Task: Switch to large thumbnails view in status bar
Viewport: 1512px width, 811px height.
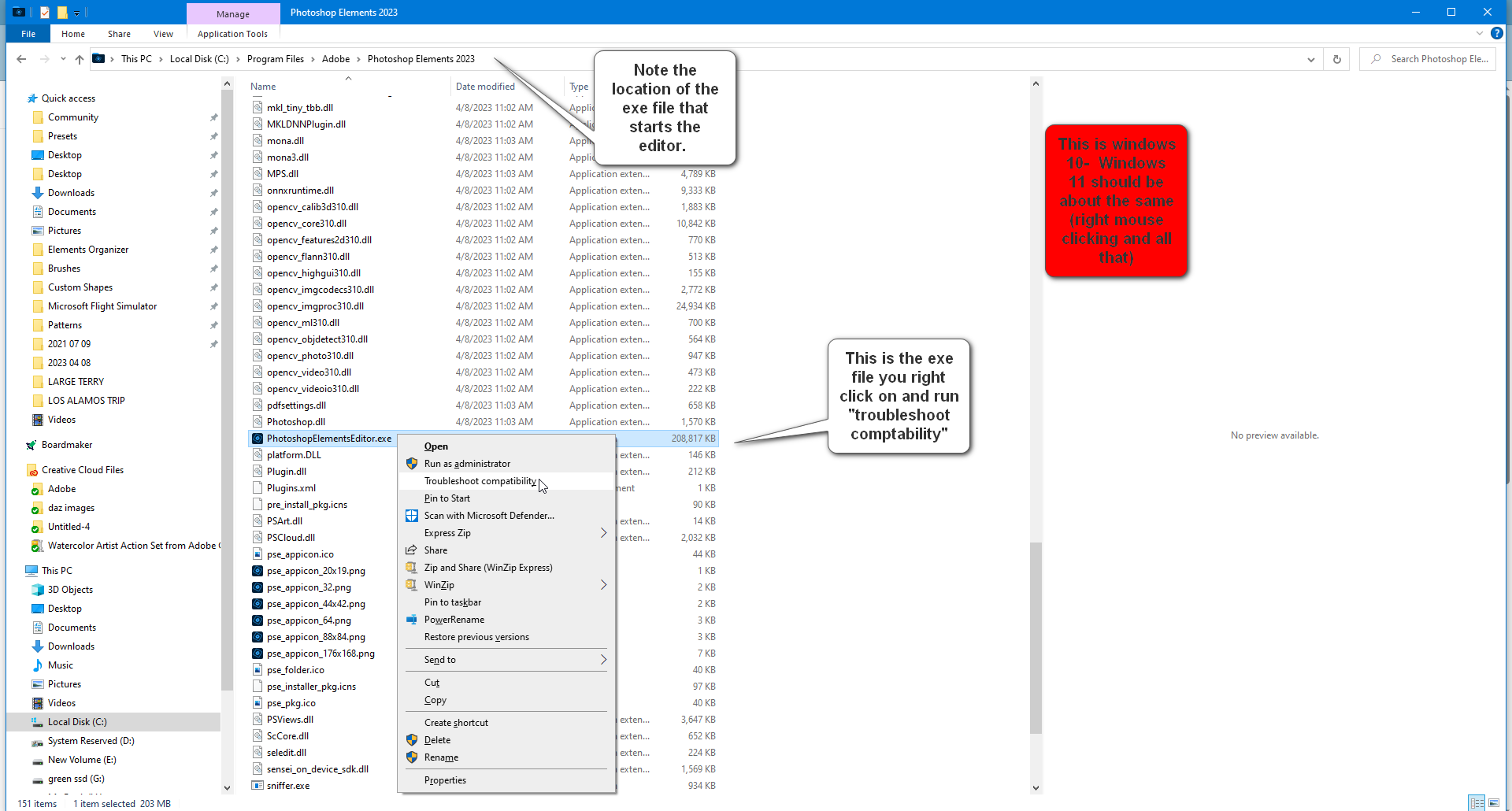Action: coord(1494,803)
